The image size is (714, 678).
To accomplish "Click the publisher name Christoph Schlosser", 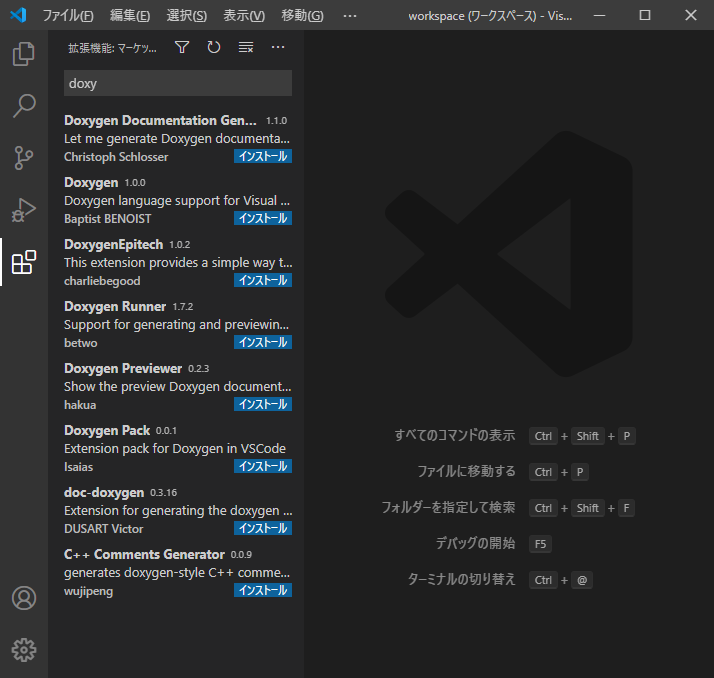I will pos(116,157).
